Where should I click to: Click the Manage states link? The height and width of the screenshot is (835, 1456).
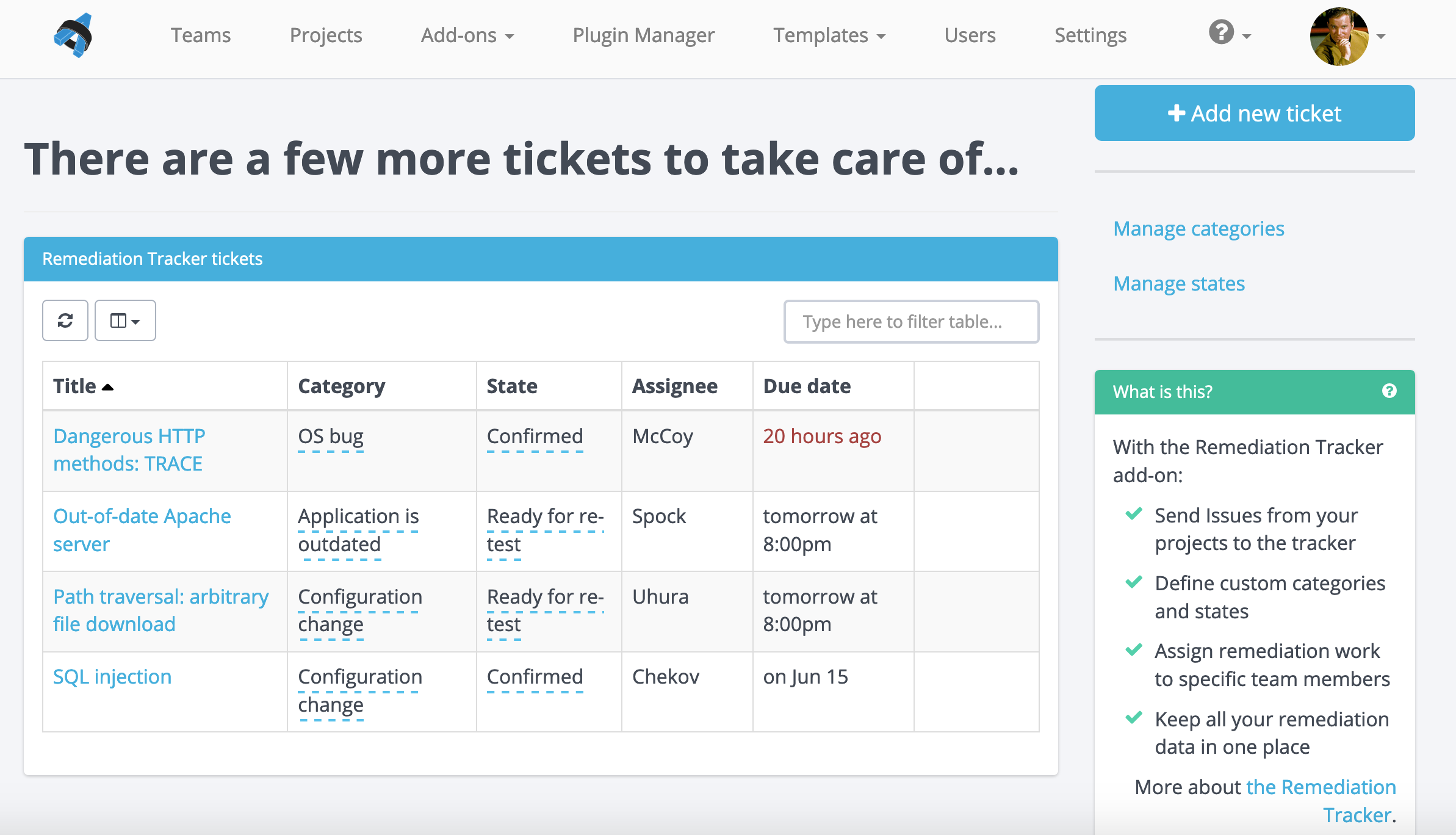point(1180,283)
